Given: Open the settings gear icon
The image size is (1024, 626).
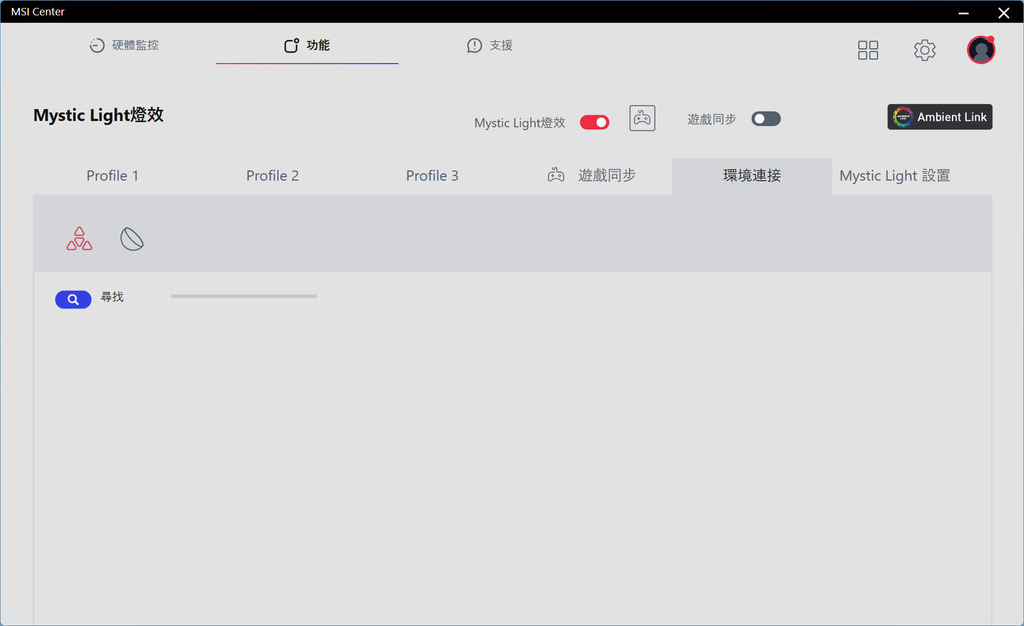Looking at the screenshot, I should tap(924, 50).
